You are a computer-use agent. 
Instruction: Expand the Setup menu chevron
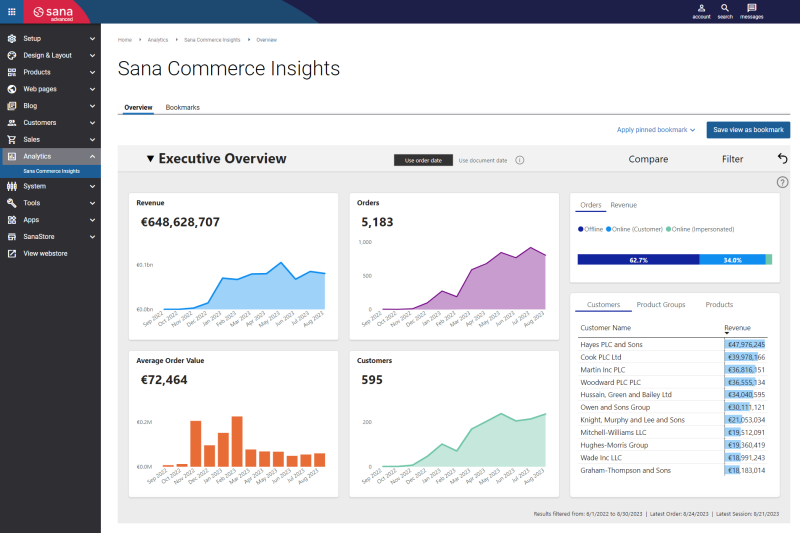point(92,38)
